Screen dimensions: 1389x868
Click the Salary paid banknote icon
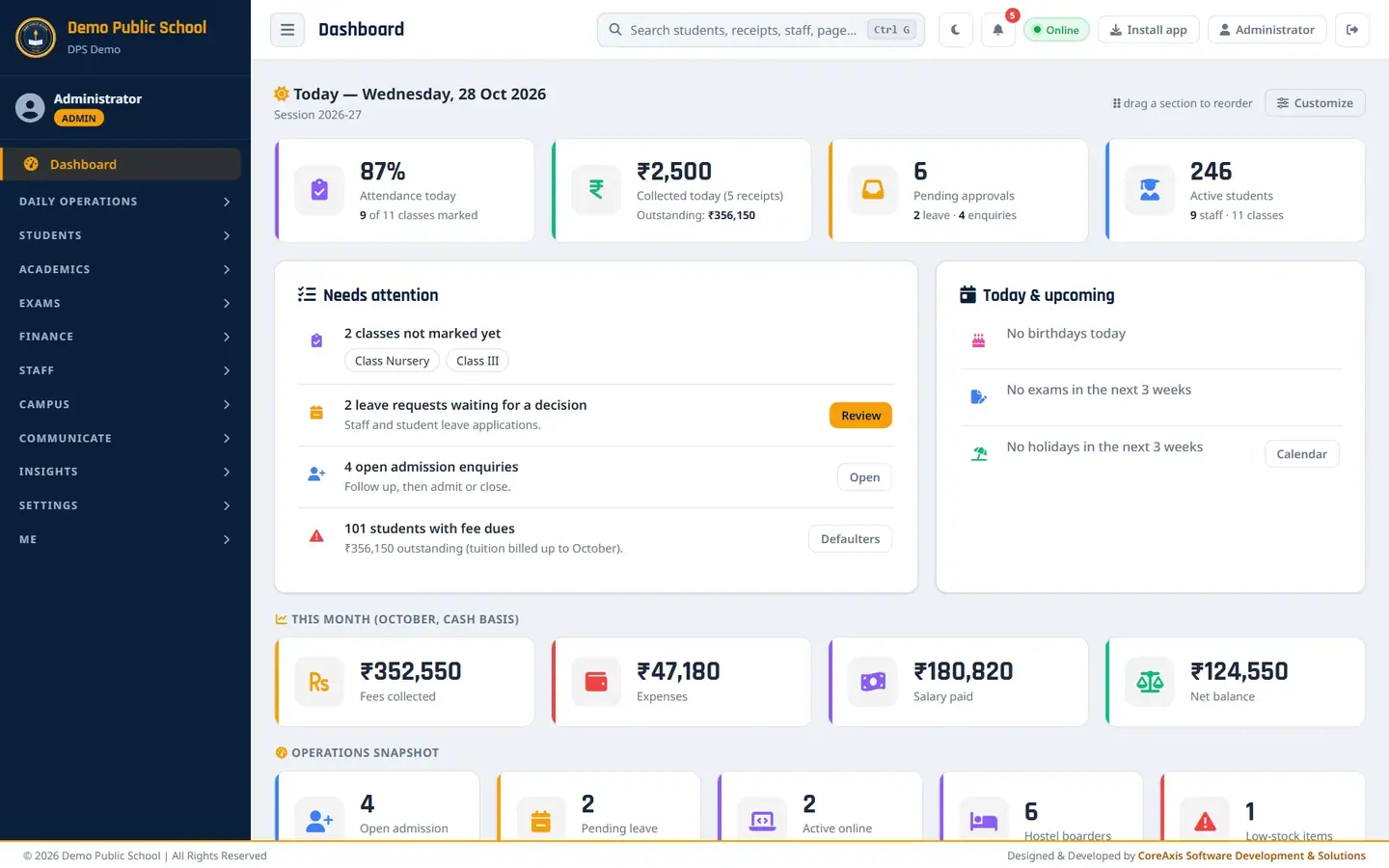873,682
